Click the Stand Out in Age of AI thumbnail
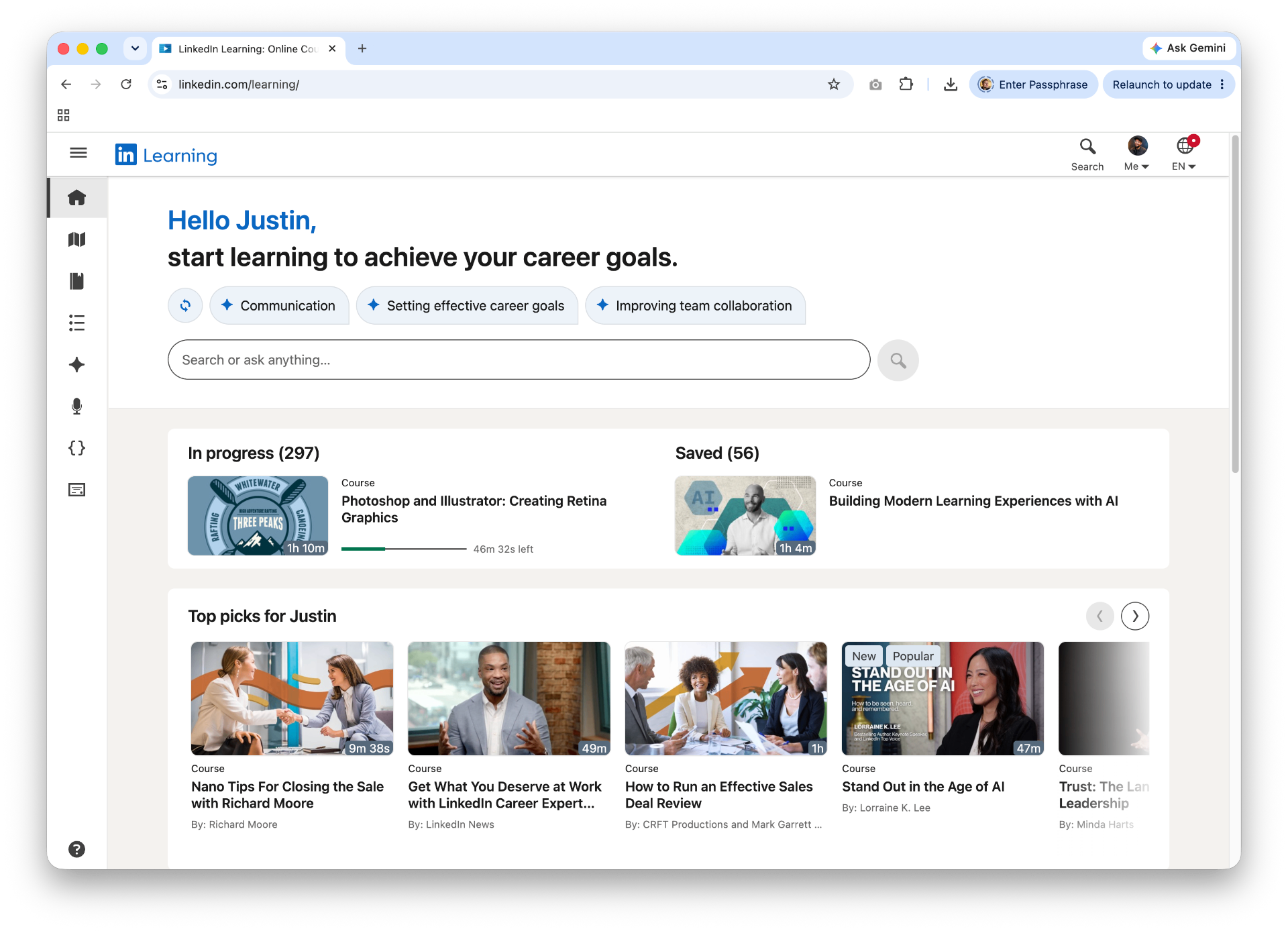This screenshot has width=1288, height=931. [943, 698]
